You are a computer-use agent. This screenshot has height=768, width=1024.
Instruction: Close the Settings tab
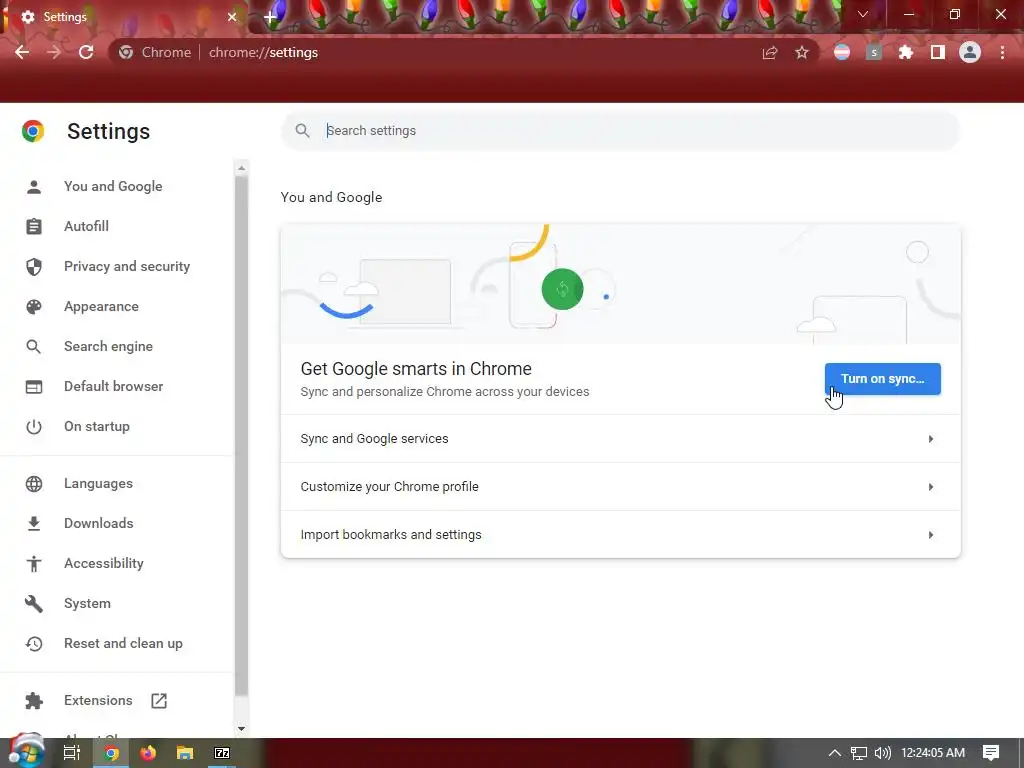pos(232,17)
